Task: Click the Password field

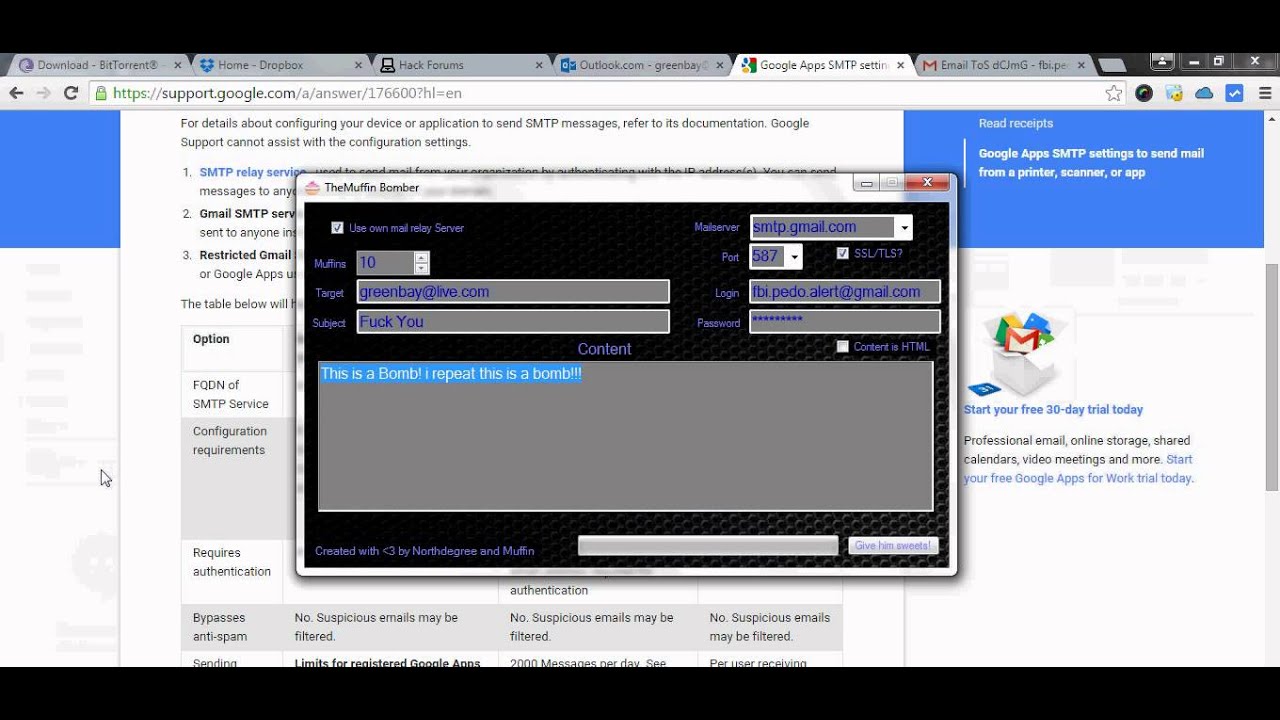Action: [x=845, y=322]
